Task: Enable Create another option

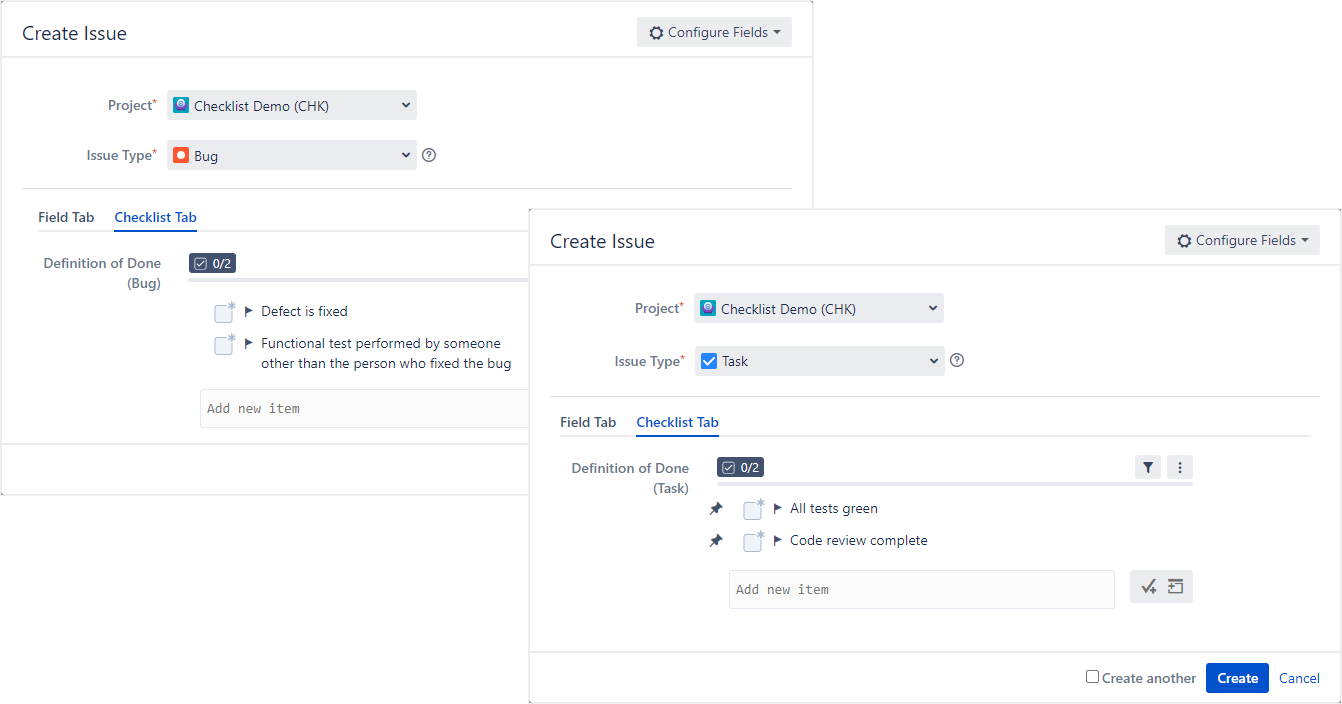Action: [x=1092, y=677]
